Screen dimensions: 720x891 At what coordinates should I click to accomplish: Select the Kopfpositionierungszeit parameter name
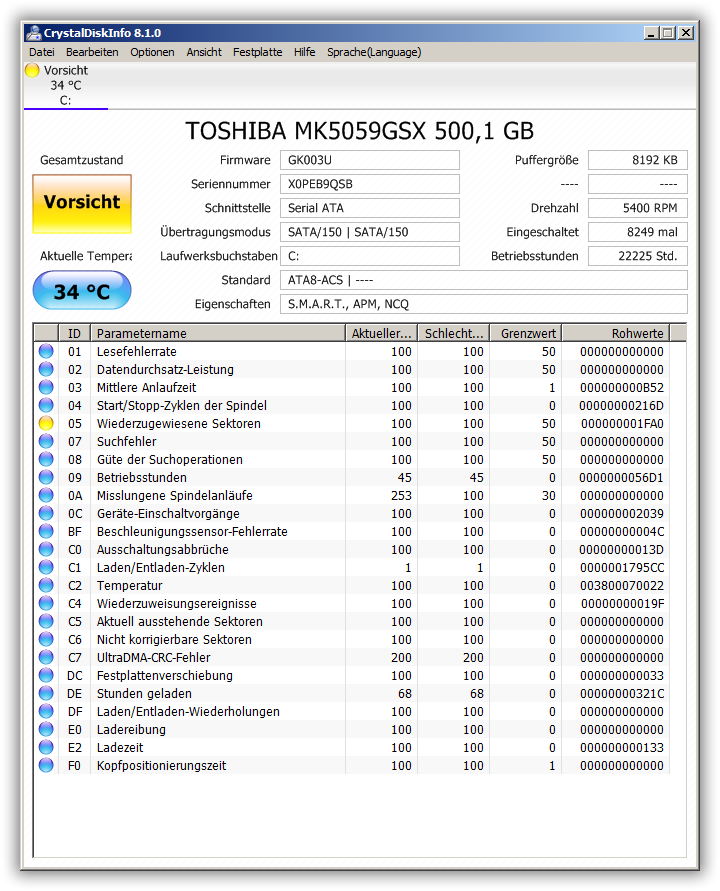(x=161, y=766)
